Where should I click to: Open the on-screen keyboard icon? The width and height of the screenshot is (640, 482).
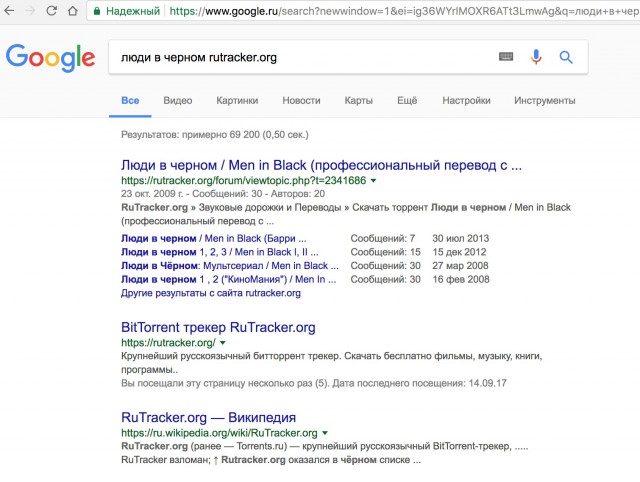click(x=506, y=57)
